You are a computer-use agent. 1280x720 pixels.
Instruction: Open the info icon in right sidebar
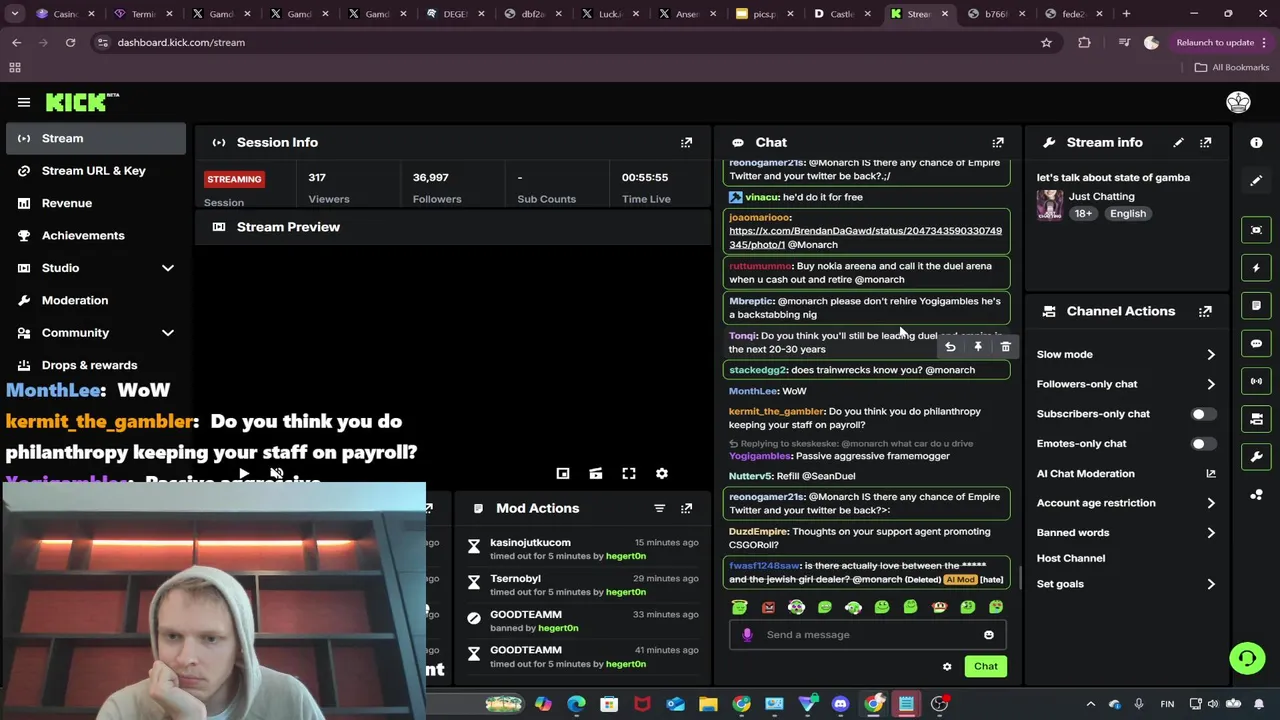1256,143
